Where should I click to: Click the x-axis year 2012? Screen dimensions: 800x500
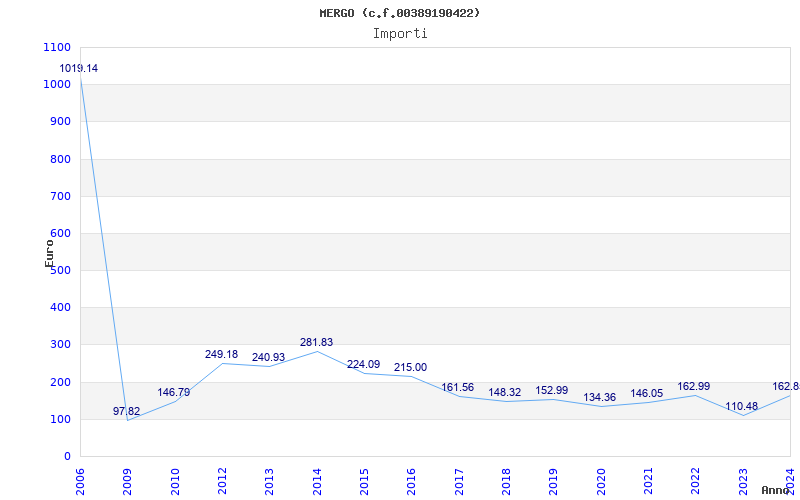pyautogui.click(x=222, y=482)
